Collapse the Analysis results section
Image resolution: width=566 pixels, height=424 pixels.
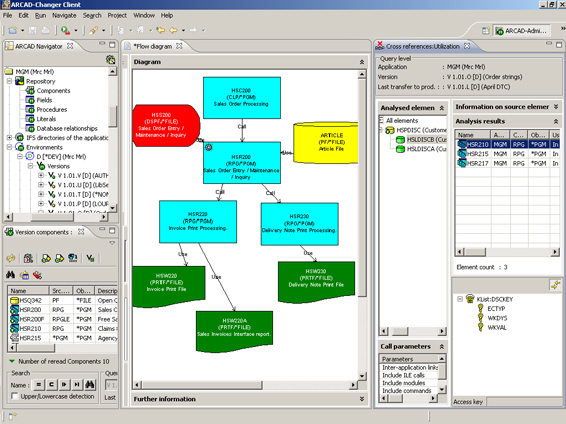pyautogui.click(x=556, y=121)
